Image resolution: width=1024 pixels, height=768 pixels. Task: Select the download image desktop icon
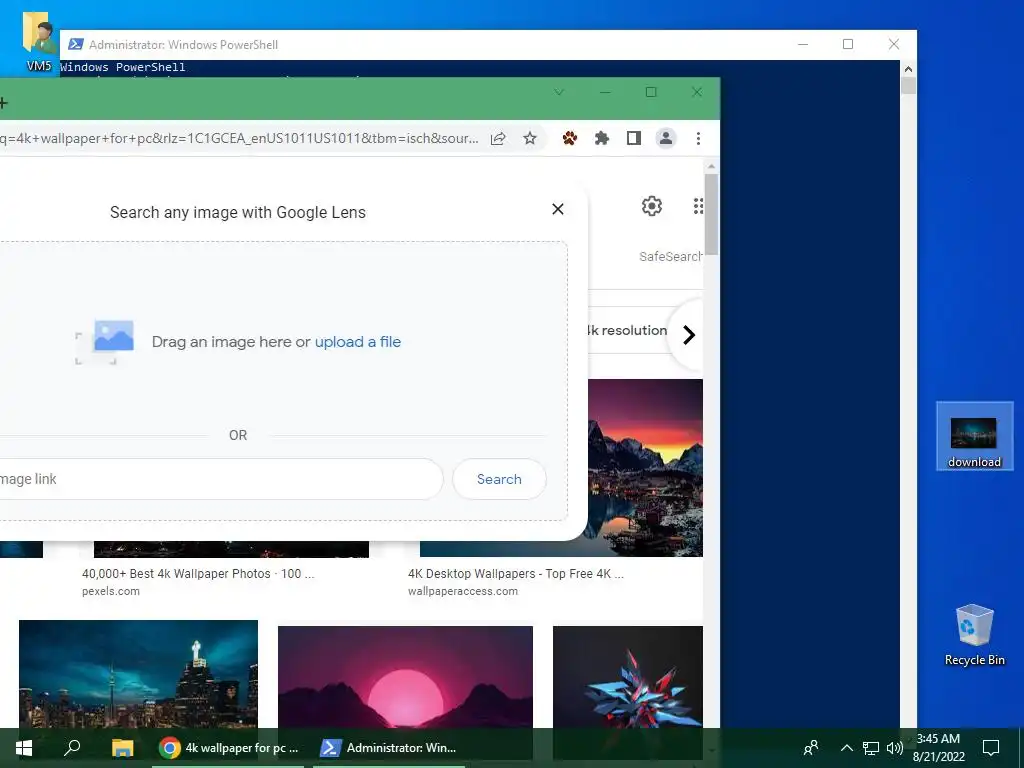click(974, 436)
